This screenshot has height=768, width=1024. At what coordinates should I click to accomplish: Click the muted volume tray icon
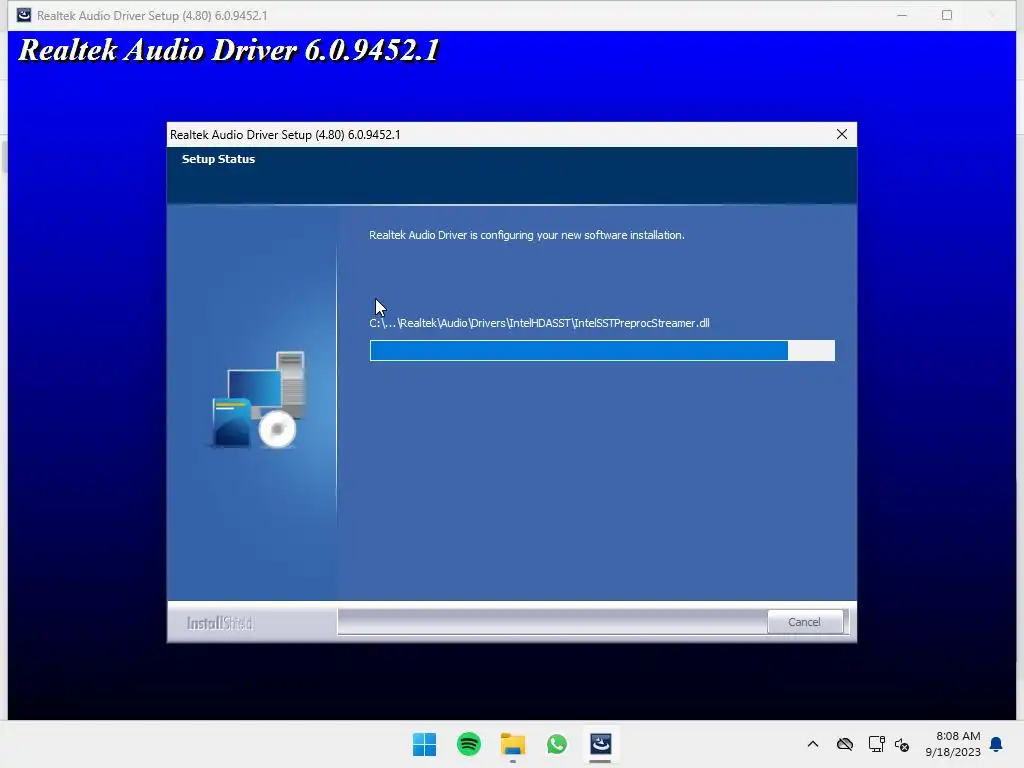point(902,744)
